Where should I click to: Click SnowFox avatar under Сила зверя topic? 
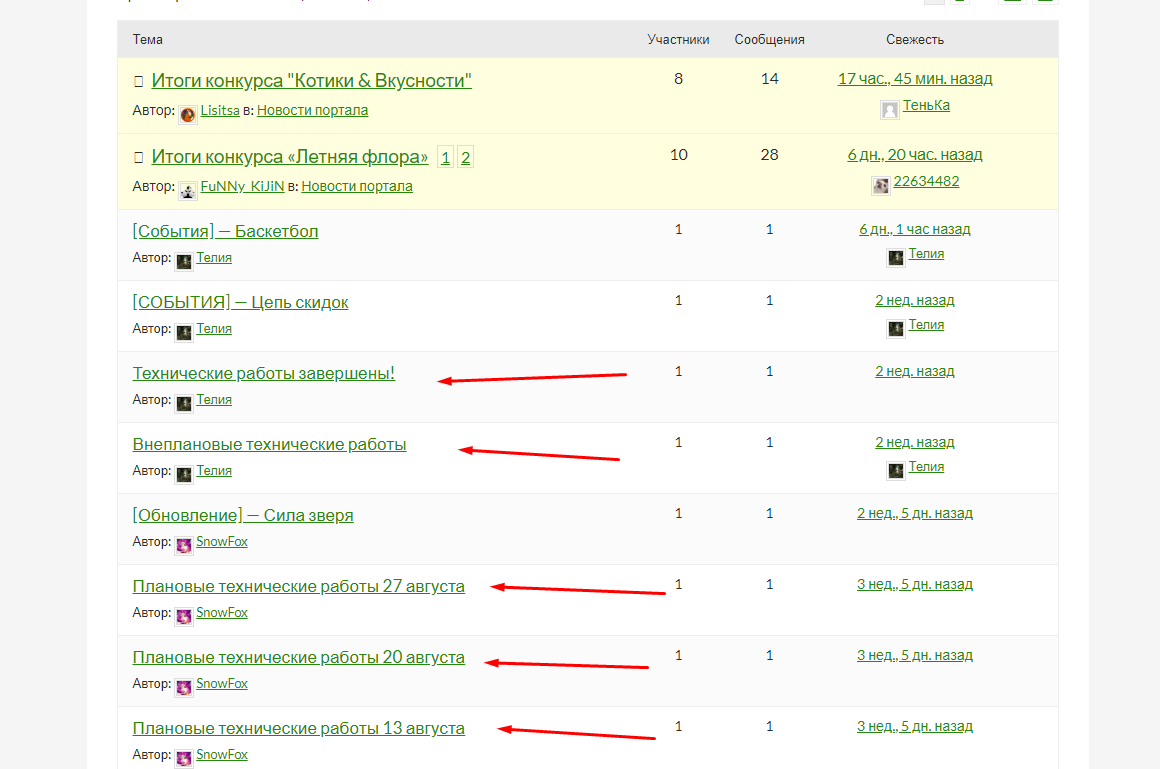coord(184,544)
